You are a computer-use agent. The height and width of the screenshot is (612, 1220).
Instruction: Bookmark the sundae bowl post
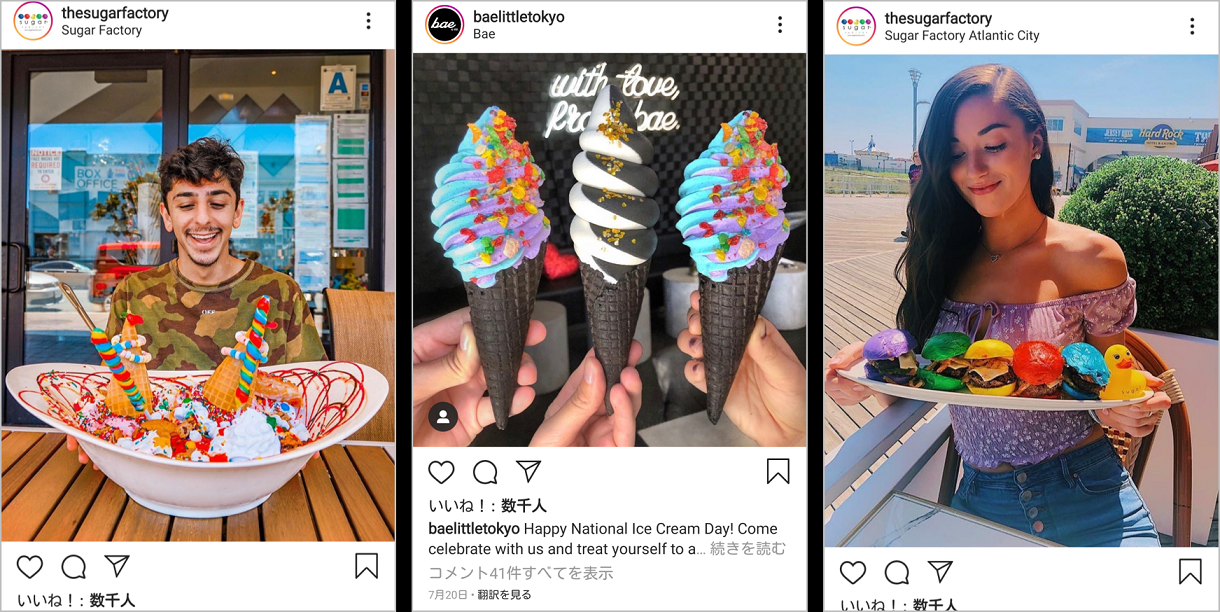click(x=367, y=566)
